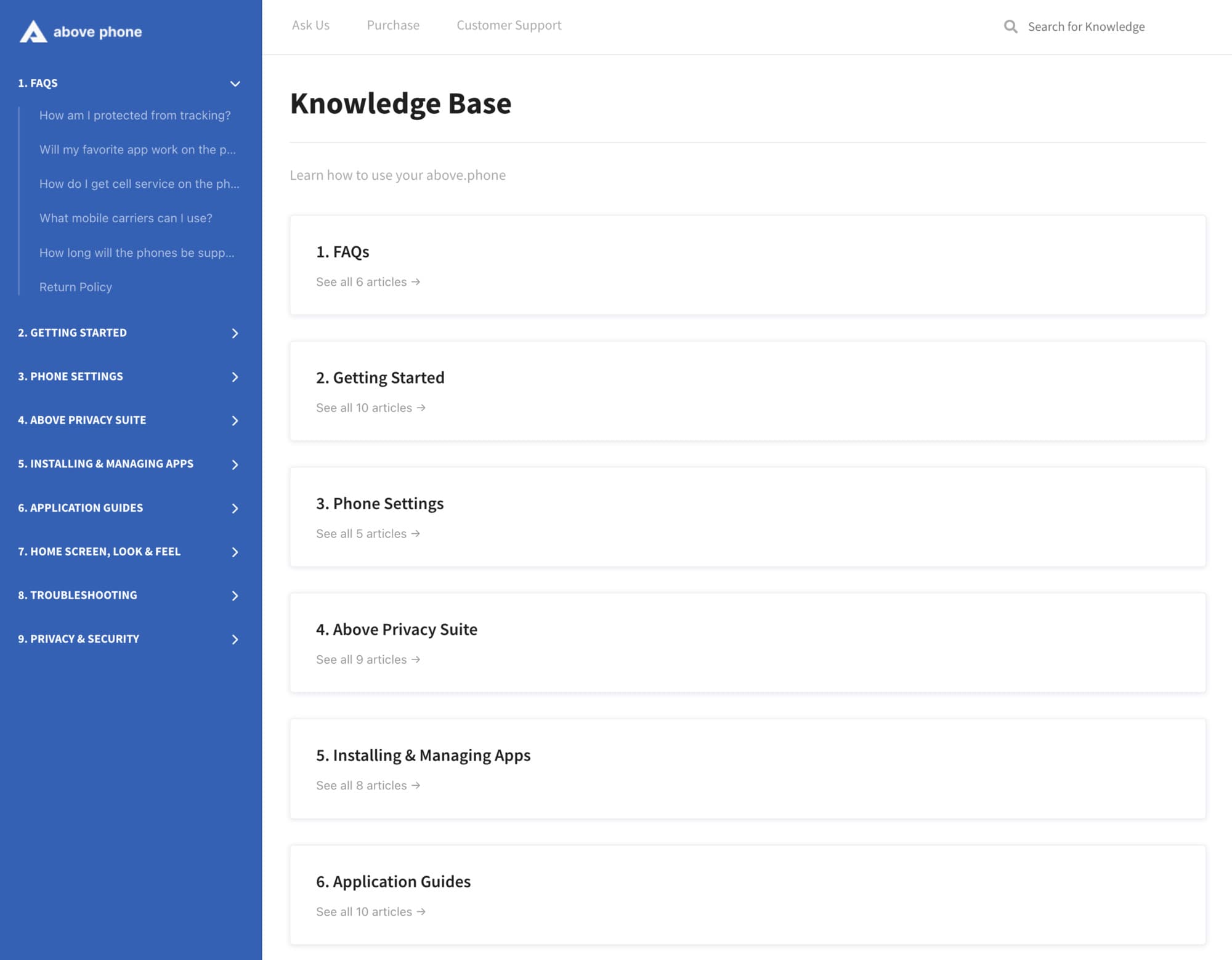Expand the 3. Phone Settings sidebar chevron
Image resolution: width=1232 pixels, height=960 pixels.
235,377
